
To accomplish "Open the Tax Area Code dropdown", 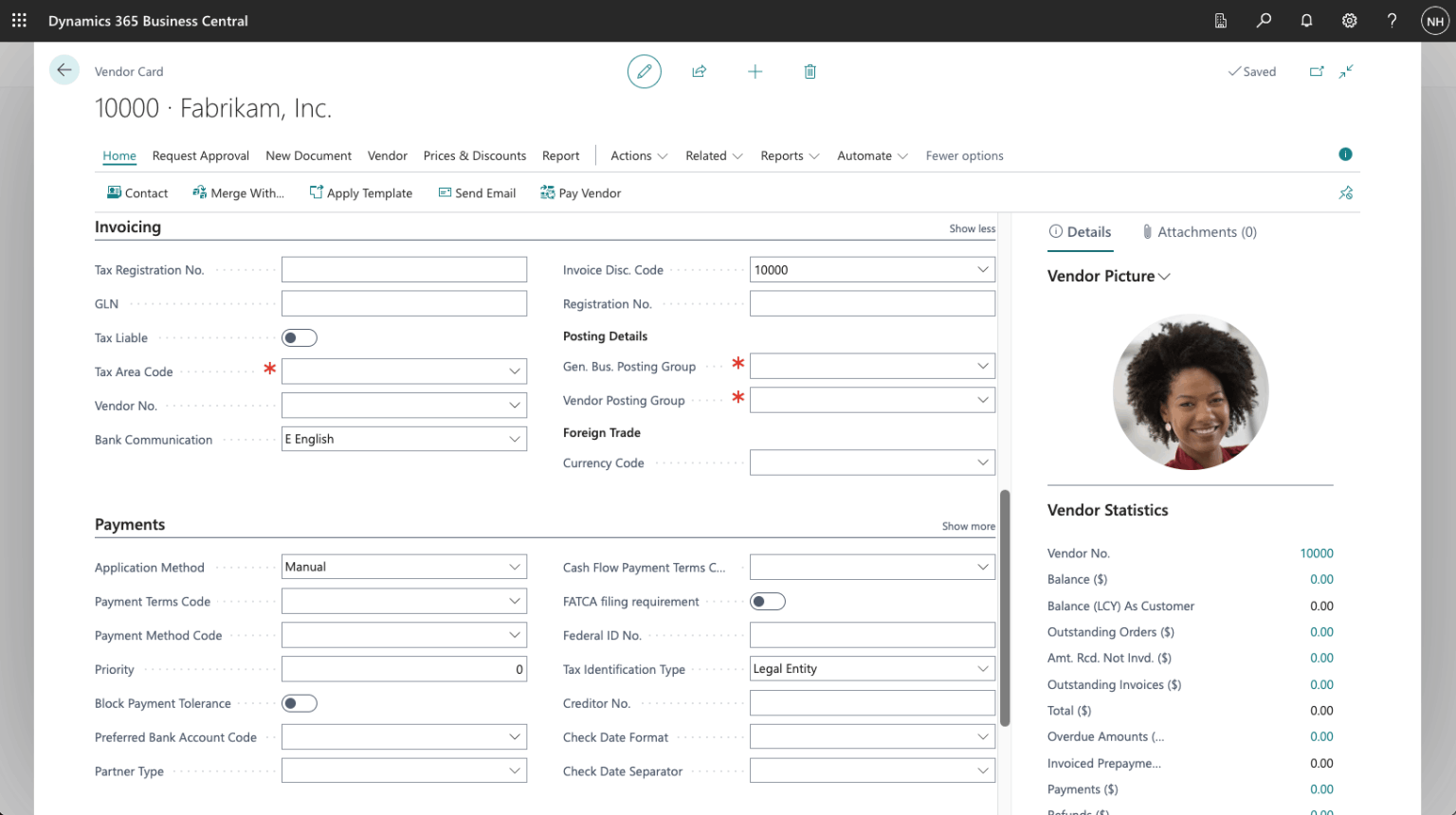I will (x=515, y=371).
